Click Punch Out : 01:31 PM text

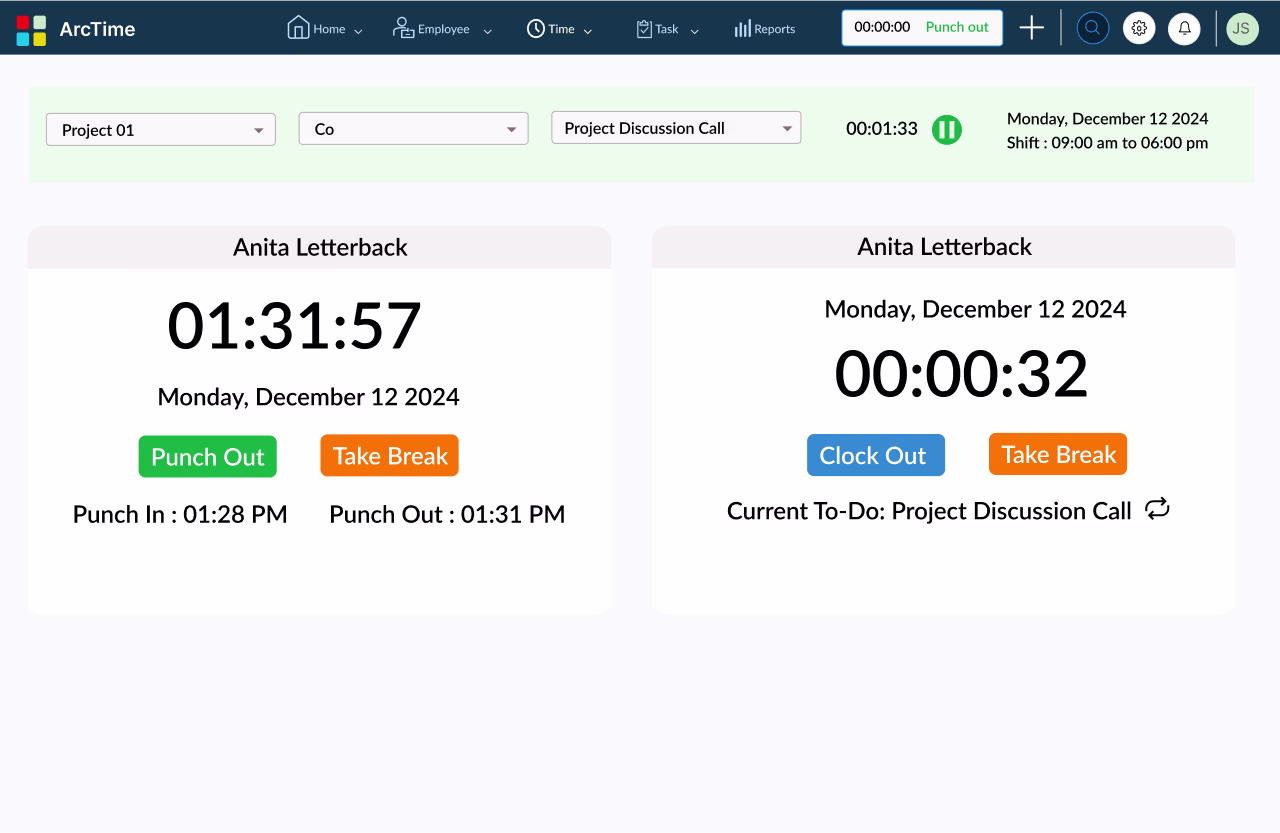point(447,514)
